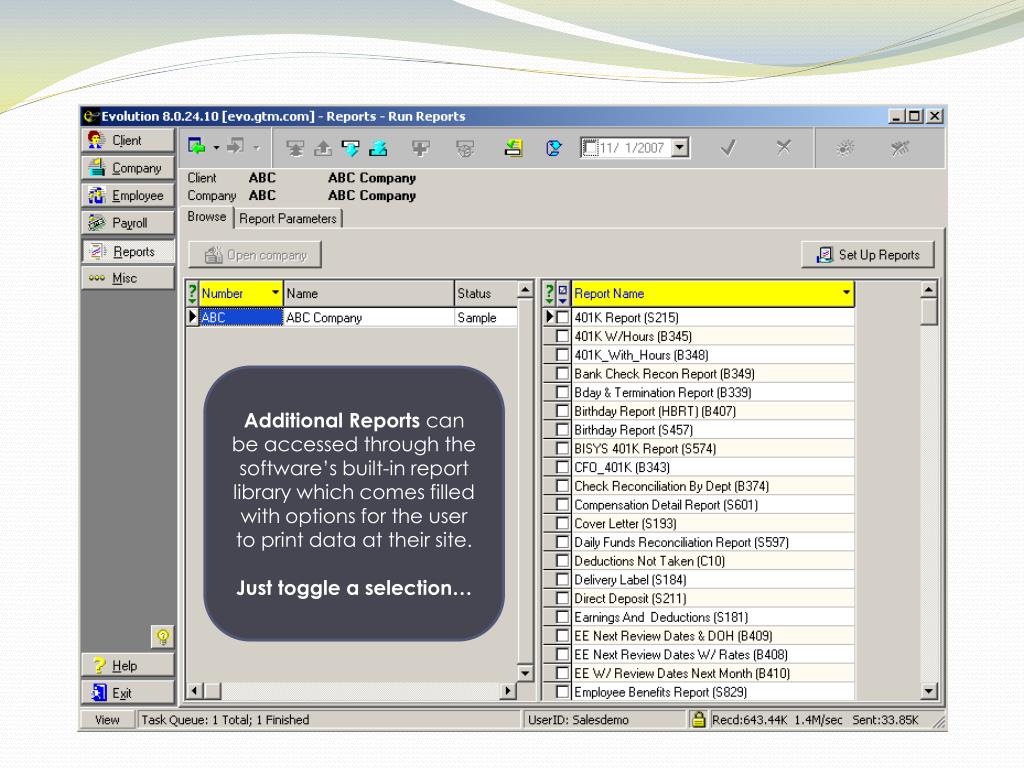
Task: Open the Employee section in sidebar
Action: click(128, 195)
